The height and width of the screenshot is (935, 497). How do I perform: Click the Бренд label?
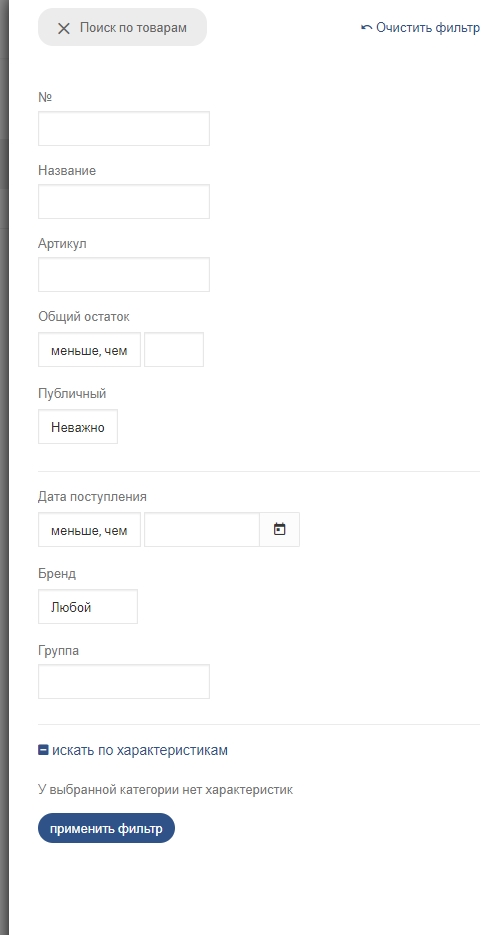tap(57, 574)
